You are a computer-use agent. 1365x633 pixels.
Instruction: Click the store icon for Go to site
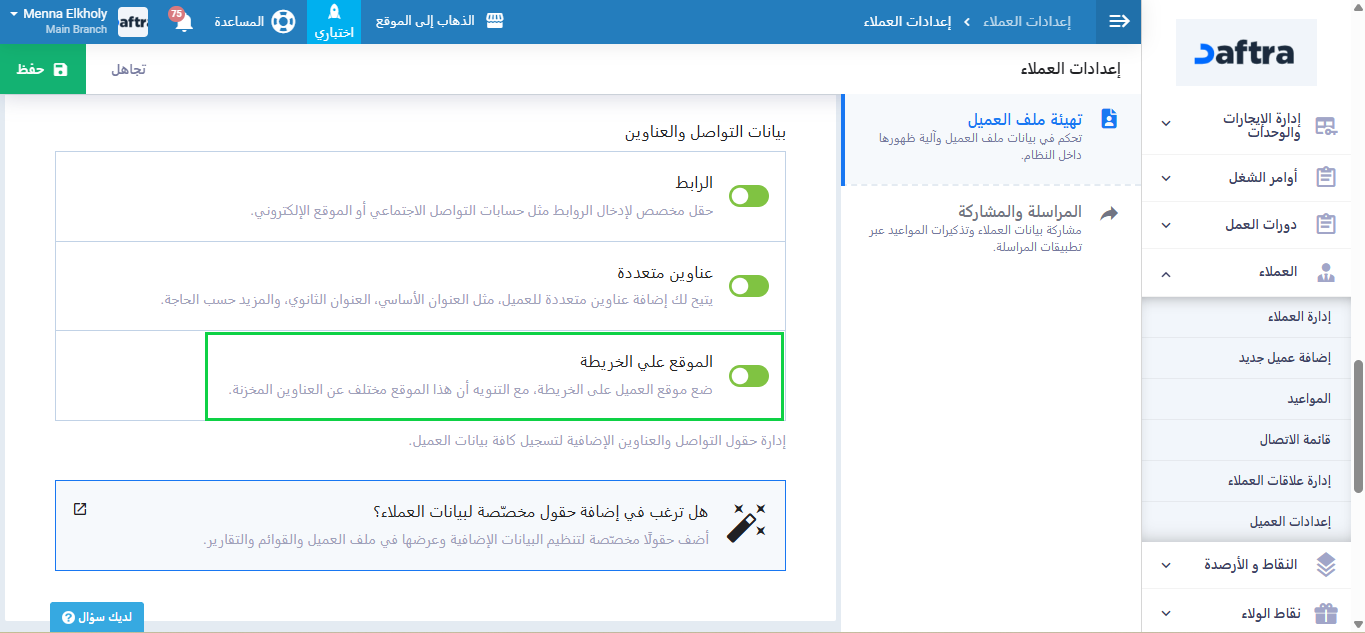(493, 21)
